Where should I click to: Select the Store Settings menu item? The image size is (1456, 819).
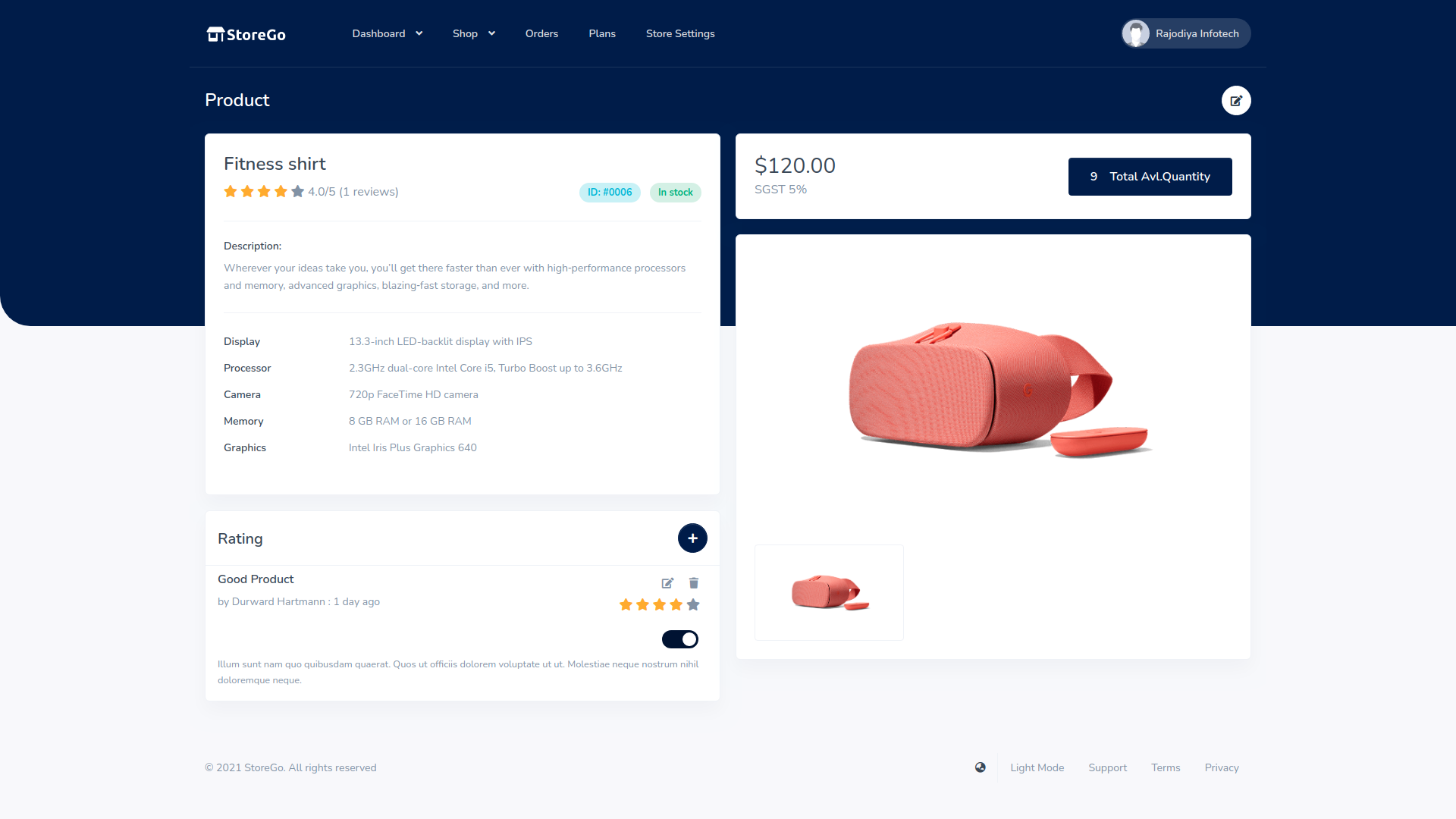tap(680, 33)
